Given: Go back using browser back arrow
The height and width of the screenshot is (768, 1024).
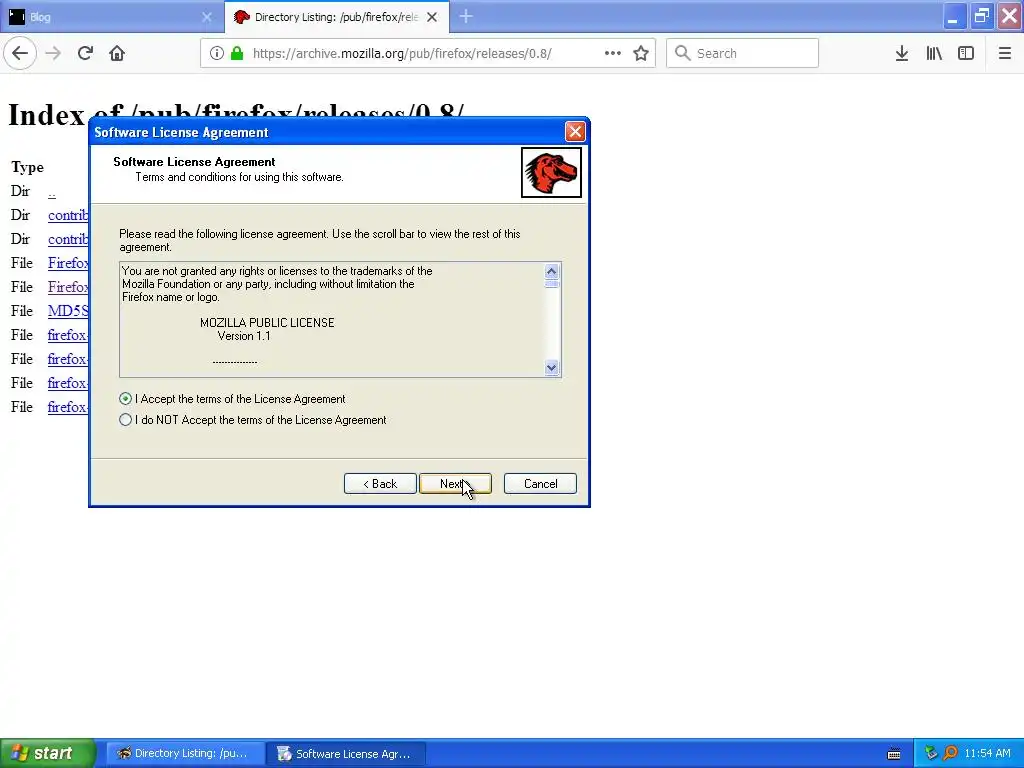Looking at the screenshot, I should [20, 53].
